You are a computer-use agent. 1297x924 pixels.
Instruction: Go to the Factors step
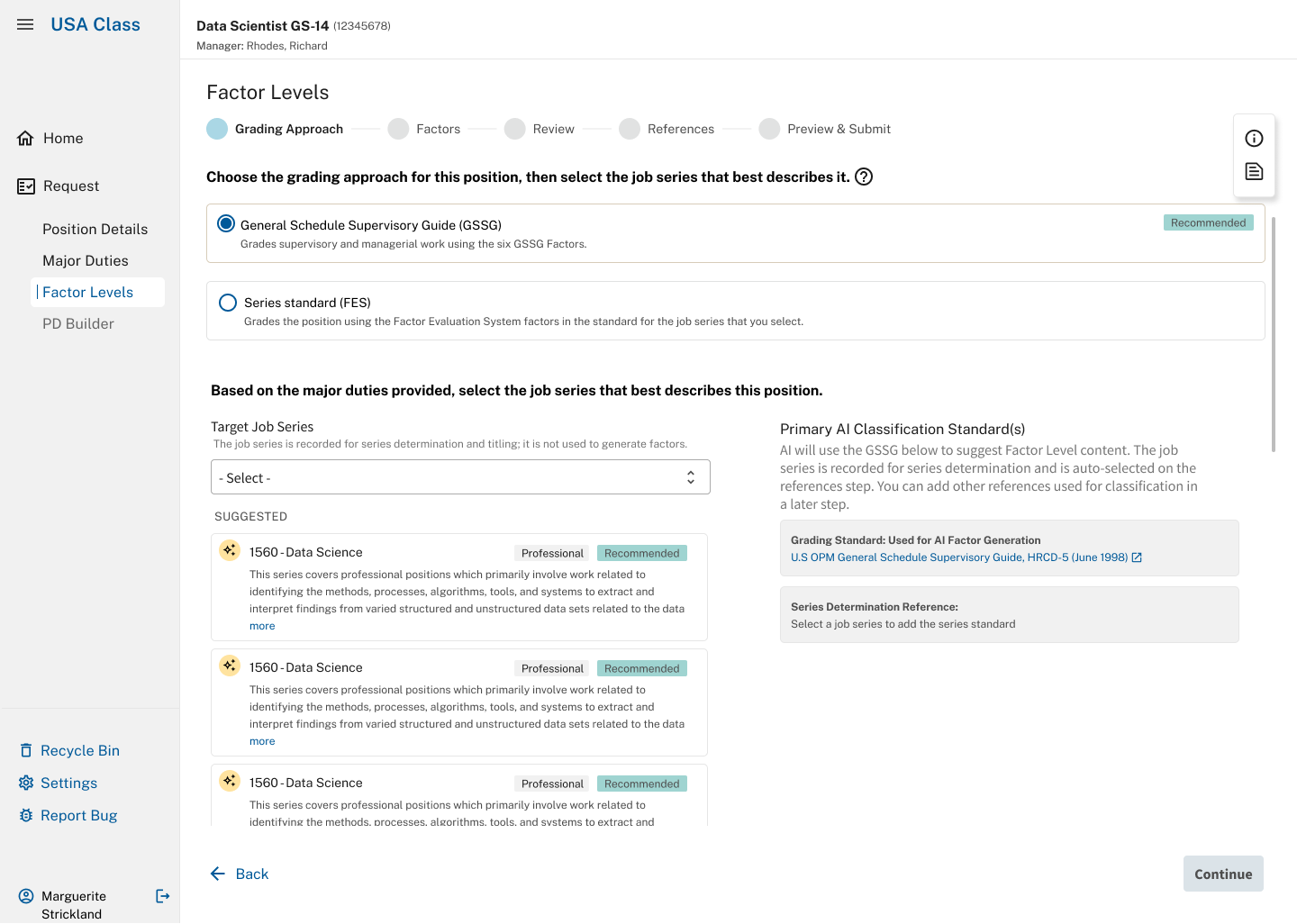pos(424,129)
